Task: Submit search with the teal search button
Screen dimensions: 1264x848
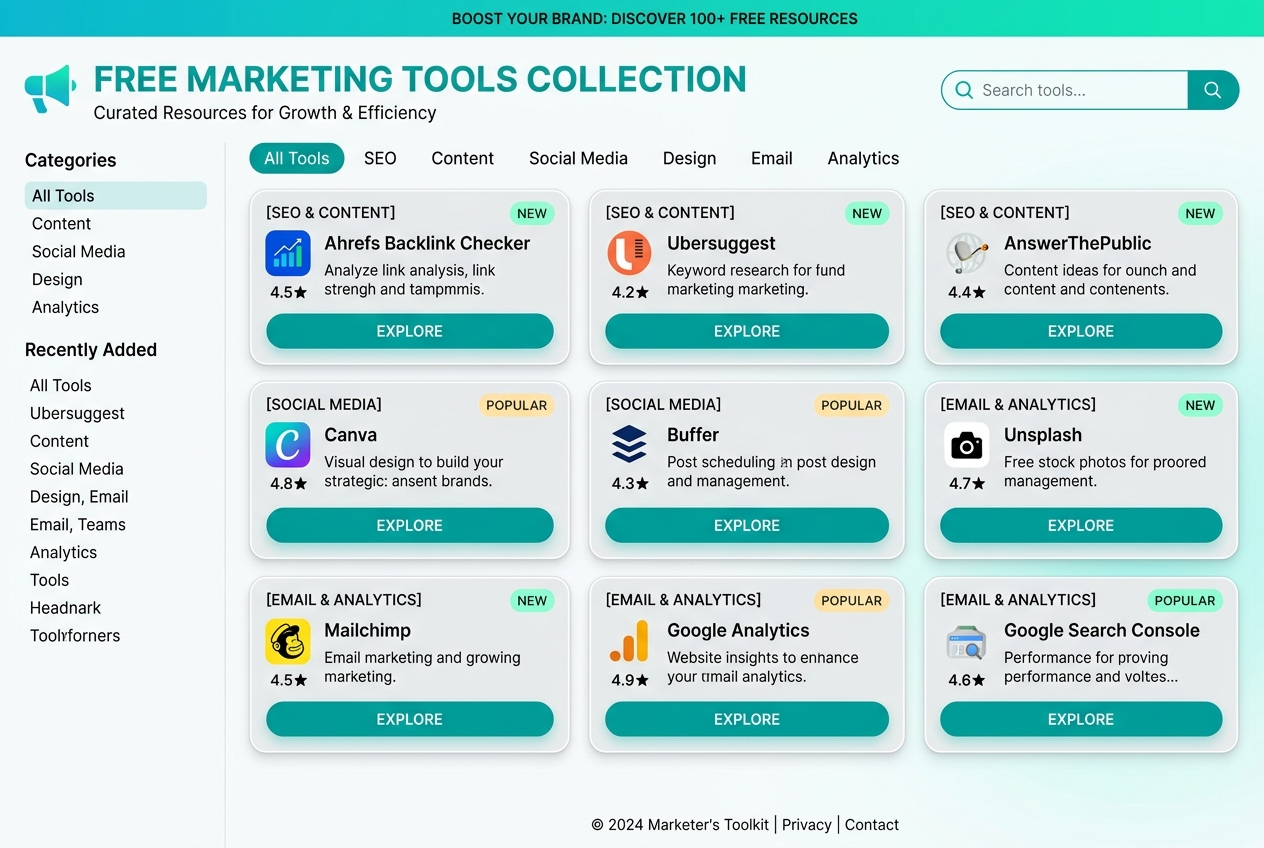Action: (x=1213, y=90)
